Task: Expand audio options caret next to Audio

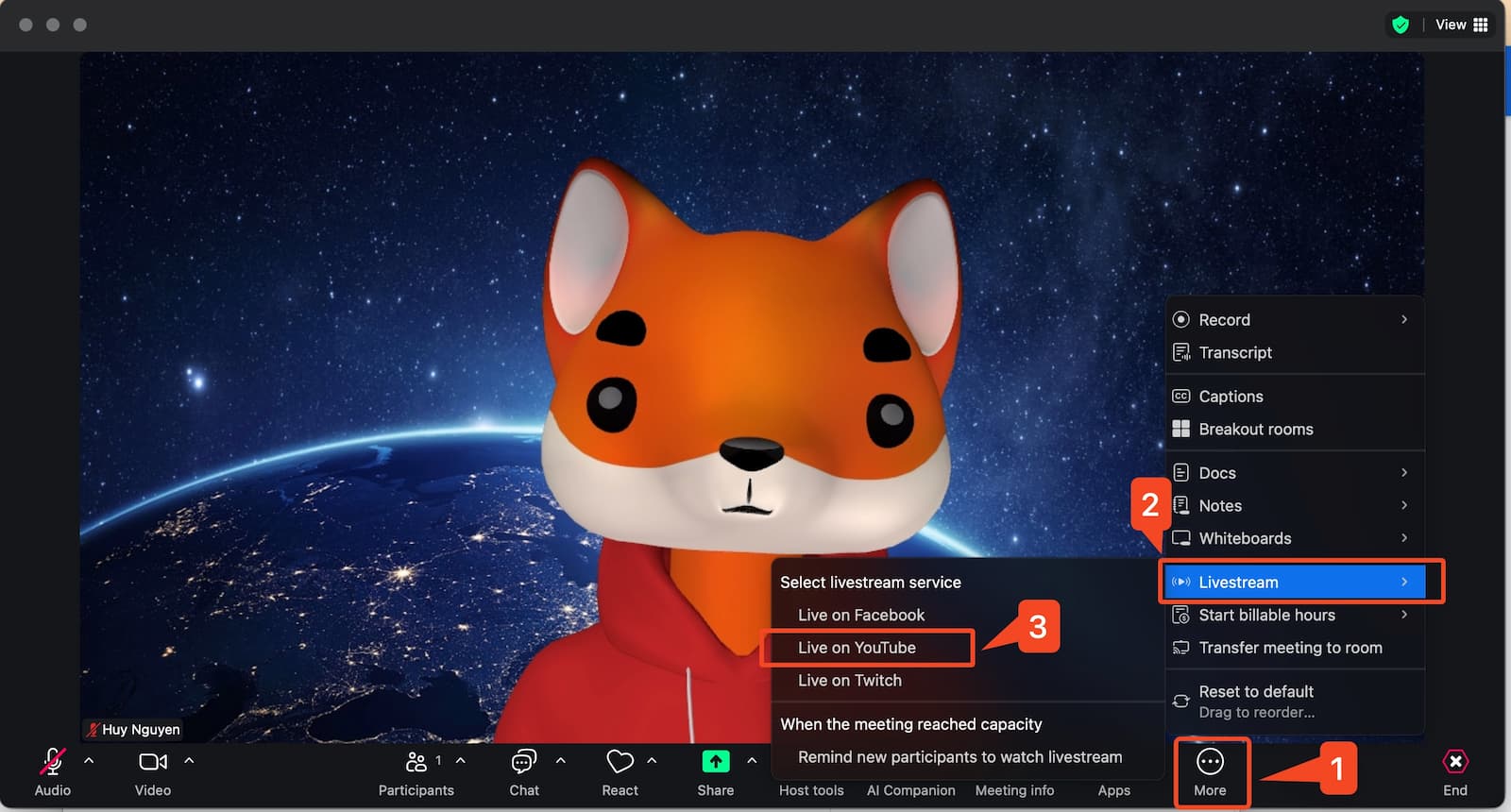Action: point(89,759)
